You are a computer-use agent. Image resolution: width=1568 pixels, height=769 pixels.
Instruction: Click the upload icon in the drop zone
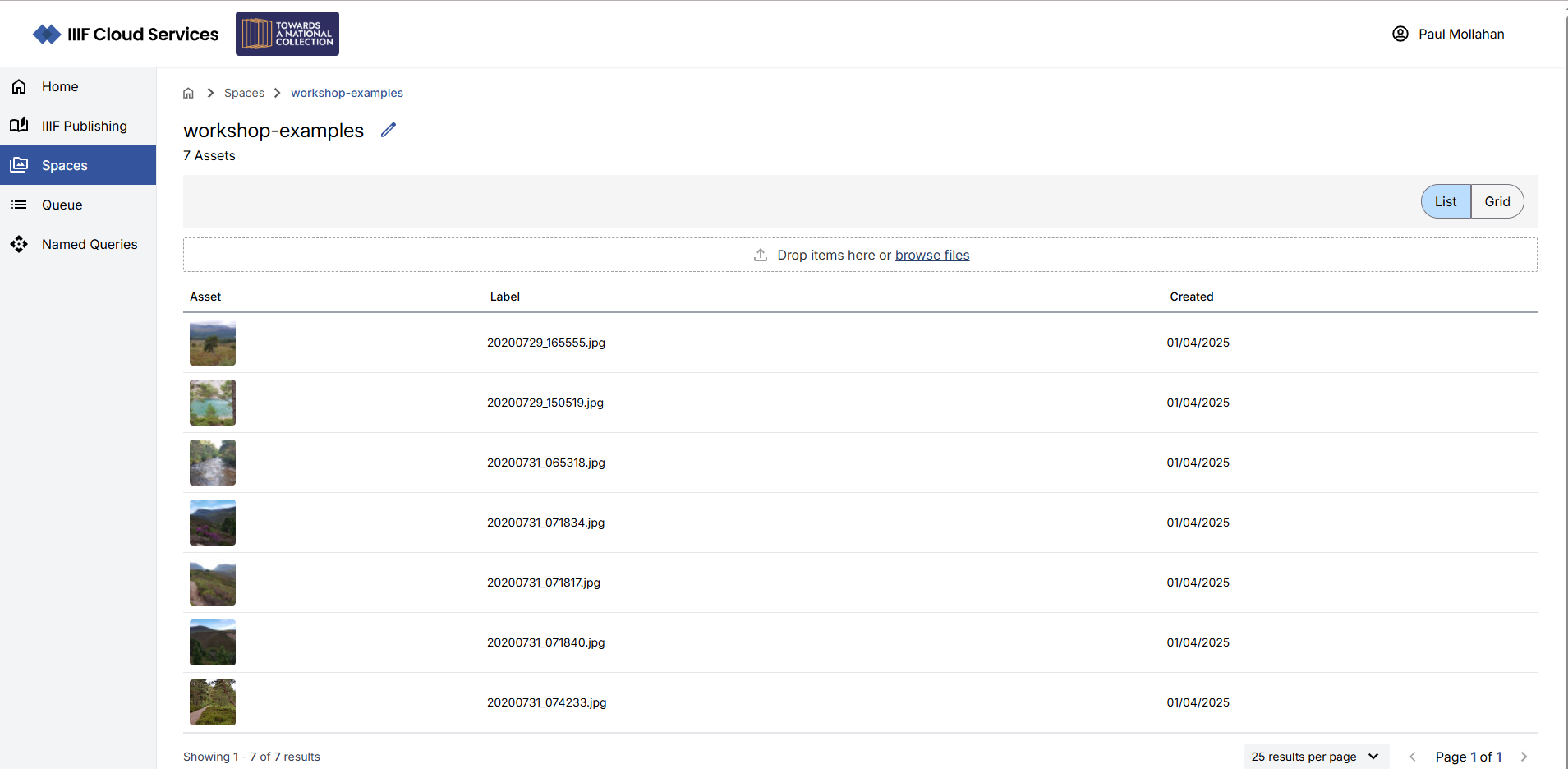[x=761, y=255]
